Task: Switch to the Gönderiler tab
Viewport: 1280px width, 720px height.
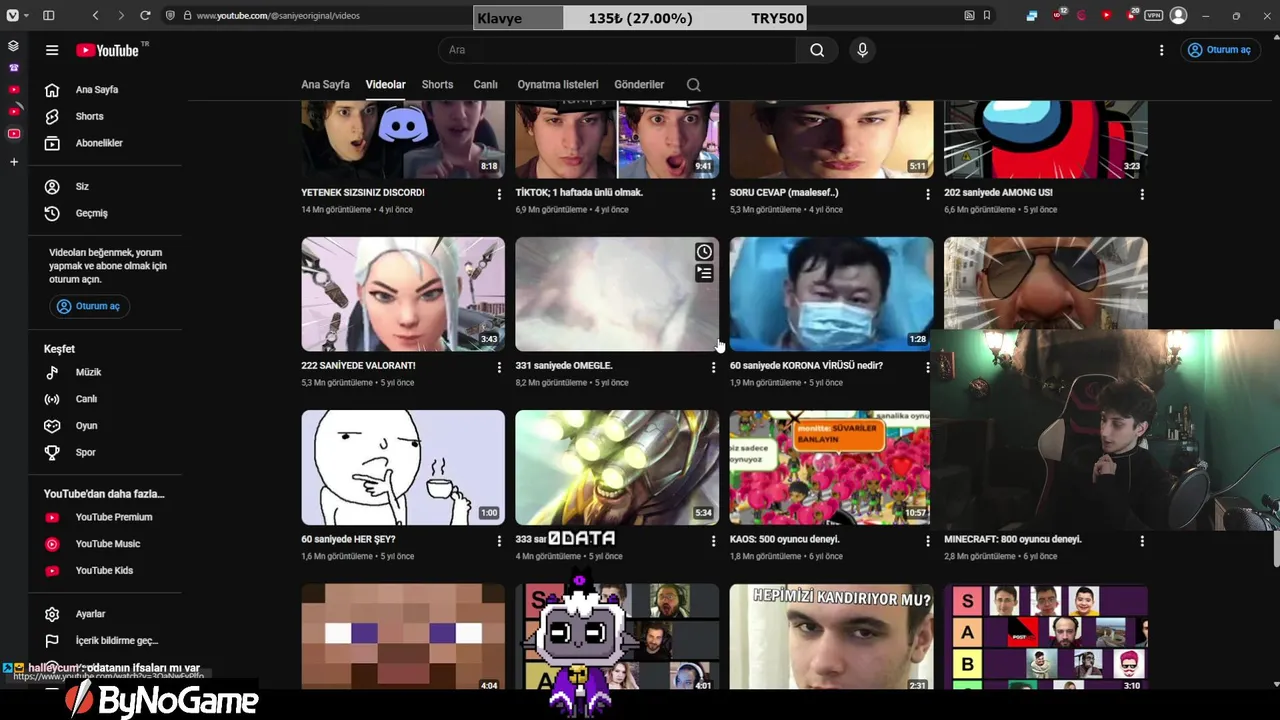Action: (639, 85)
